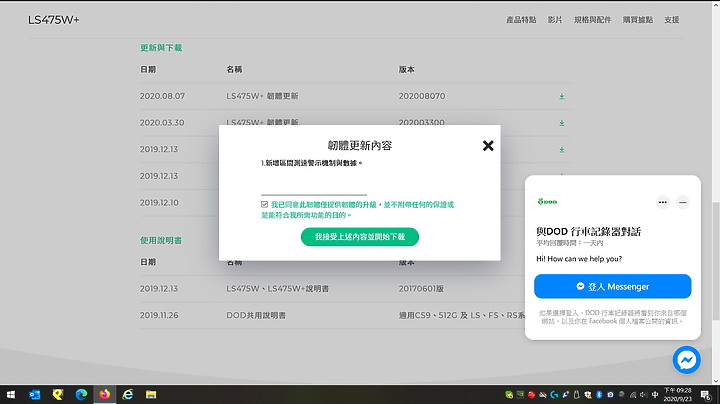Open the 購買據點 navigation item
The image size is (720, 404).
[x=638, y=20]
